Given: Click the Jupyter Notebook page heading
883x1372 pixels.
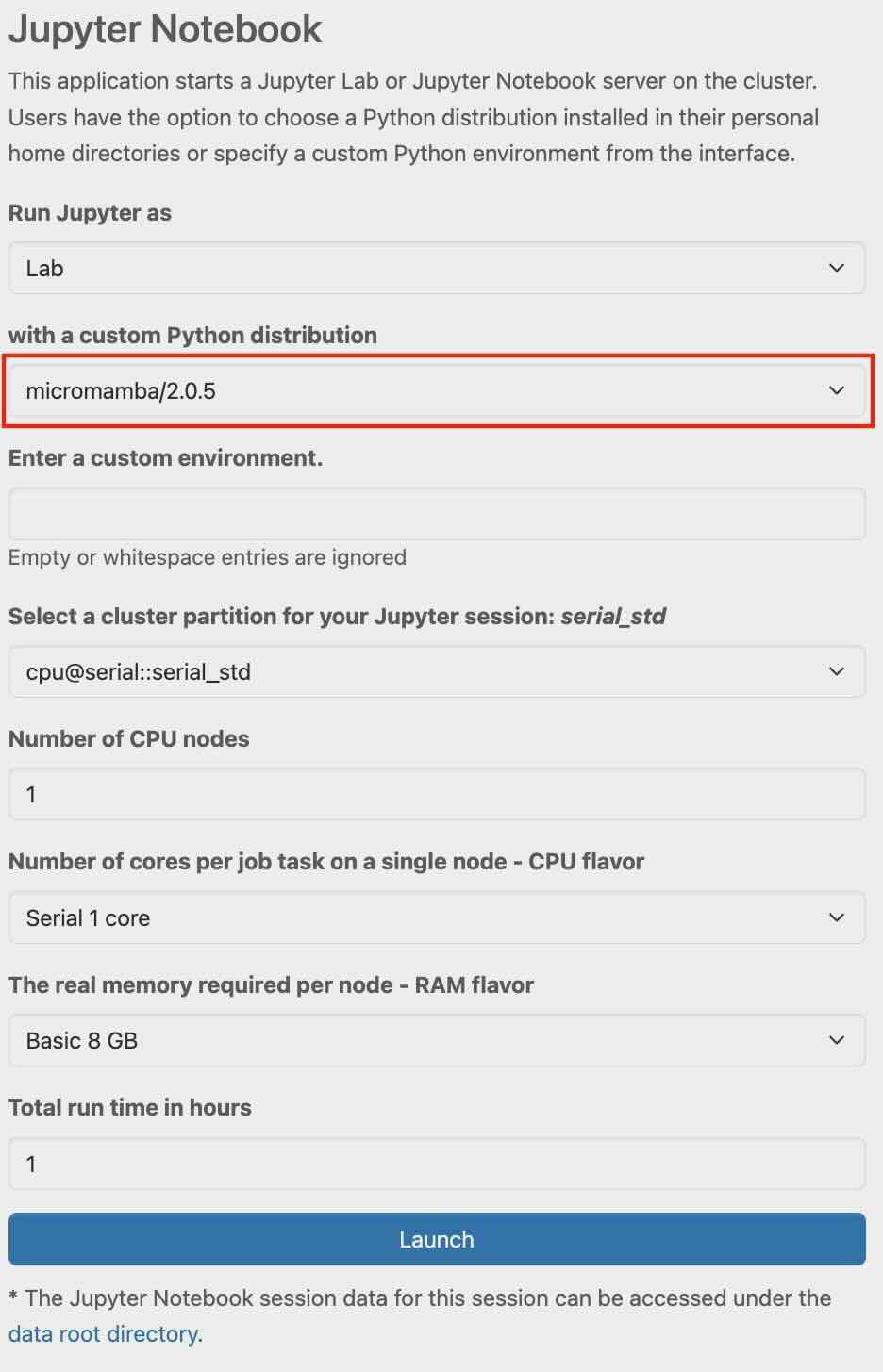Looking at the screenshot, I should [165, 30].
